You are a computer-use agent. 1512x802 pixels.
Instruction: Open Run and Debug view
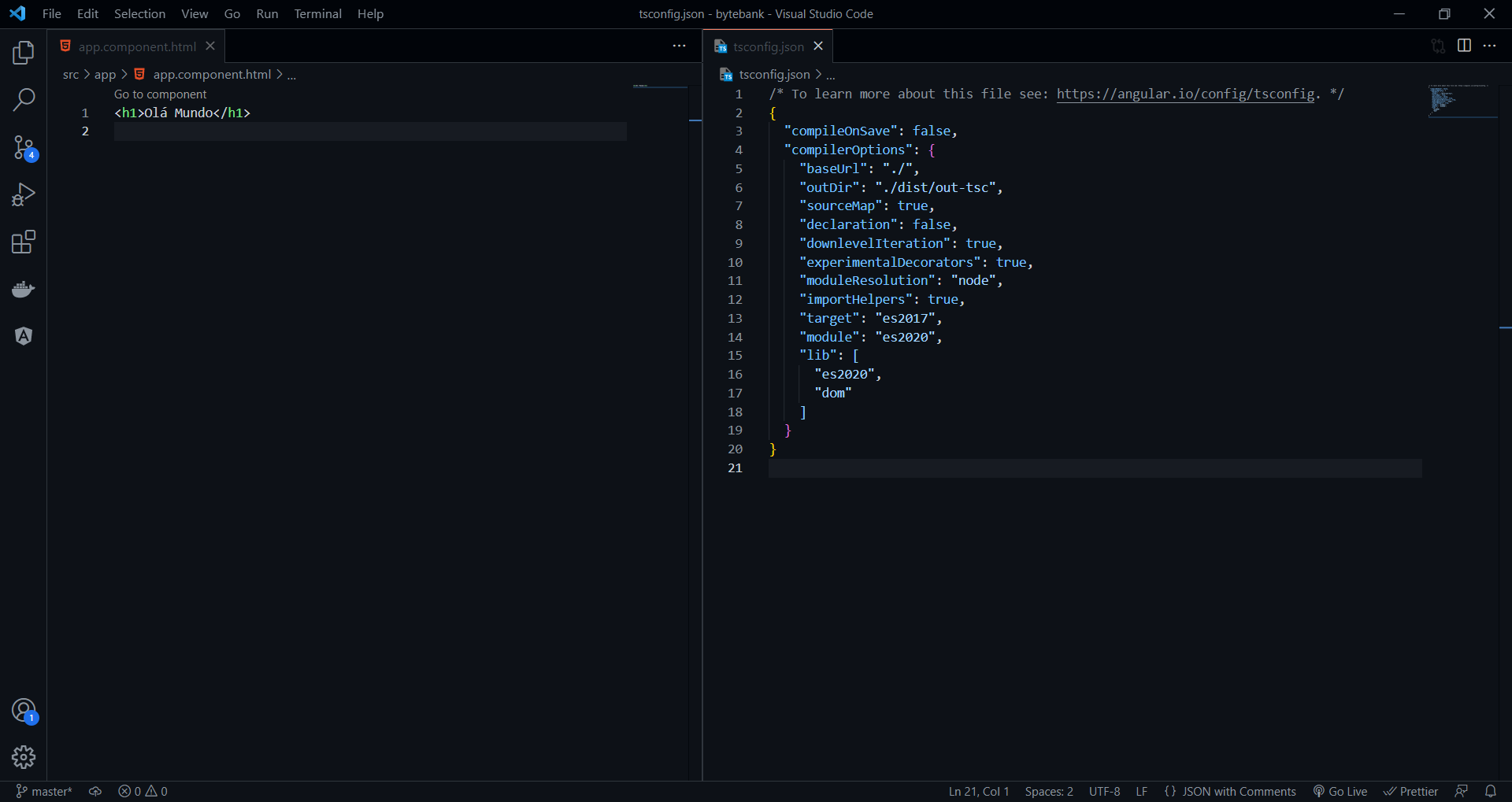click(x=24, y=194)
